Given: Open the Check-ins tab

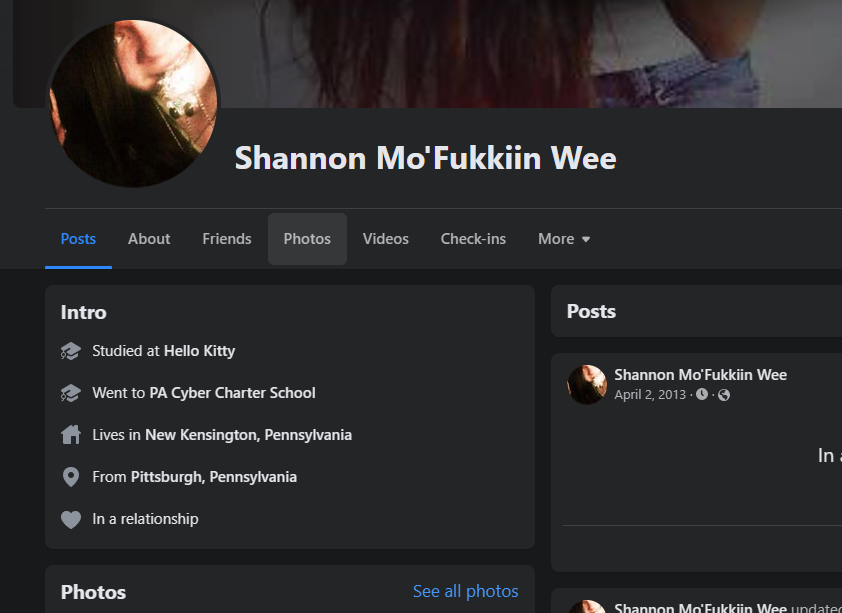Looking at the screenshot, I should [473, 239].
